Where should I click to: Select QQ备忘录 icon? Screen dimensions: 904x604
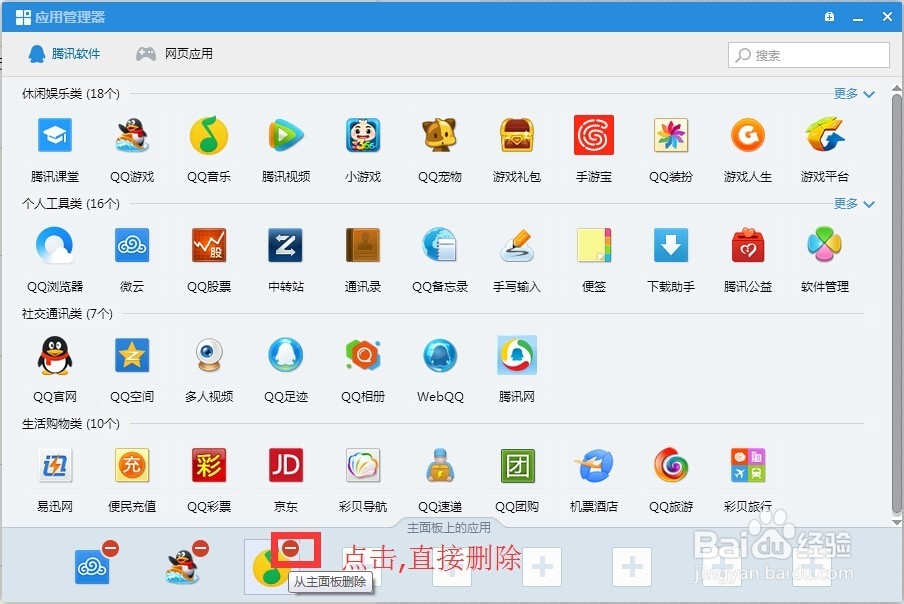[440, 246]
